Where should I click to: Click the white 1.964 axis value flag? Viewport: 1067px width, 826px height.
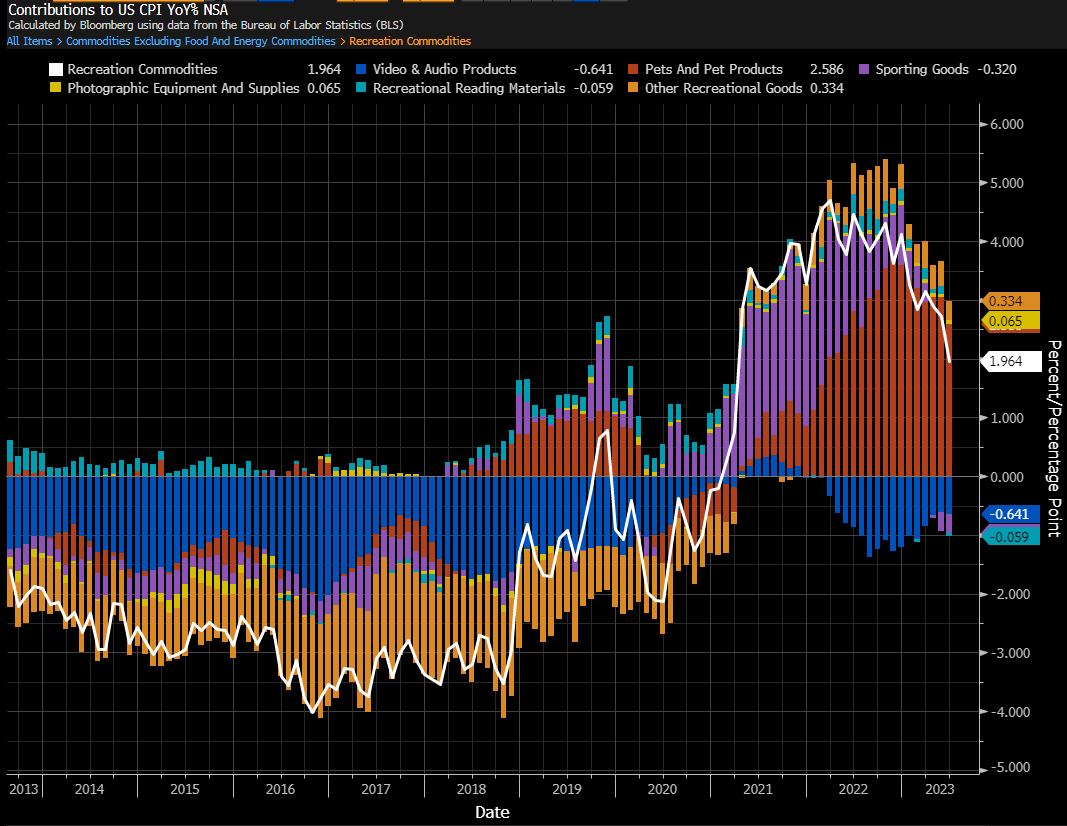pos(1011,361)
